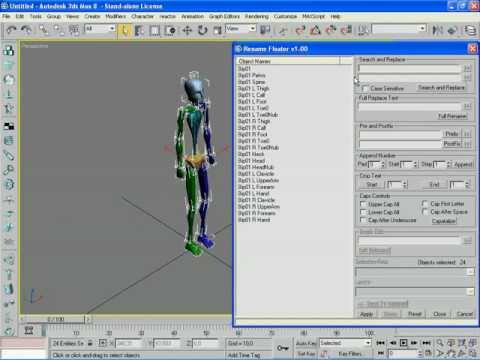Click the Prefix button
Viewport: 480px width, 360px height.
click(452, 134)
